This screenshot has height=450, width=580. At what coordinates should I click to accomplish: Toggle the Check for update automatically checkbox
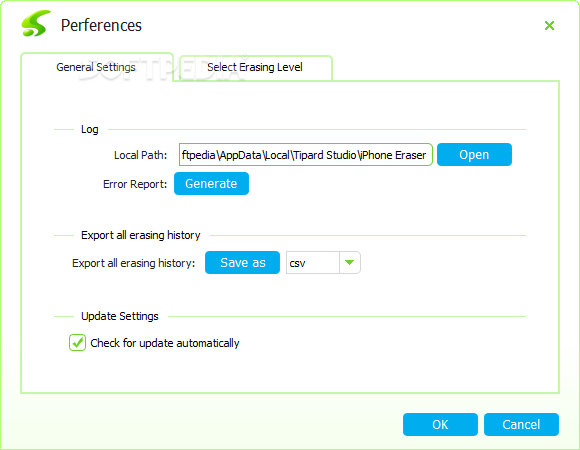tap(77, 343)
